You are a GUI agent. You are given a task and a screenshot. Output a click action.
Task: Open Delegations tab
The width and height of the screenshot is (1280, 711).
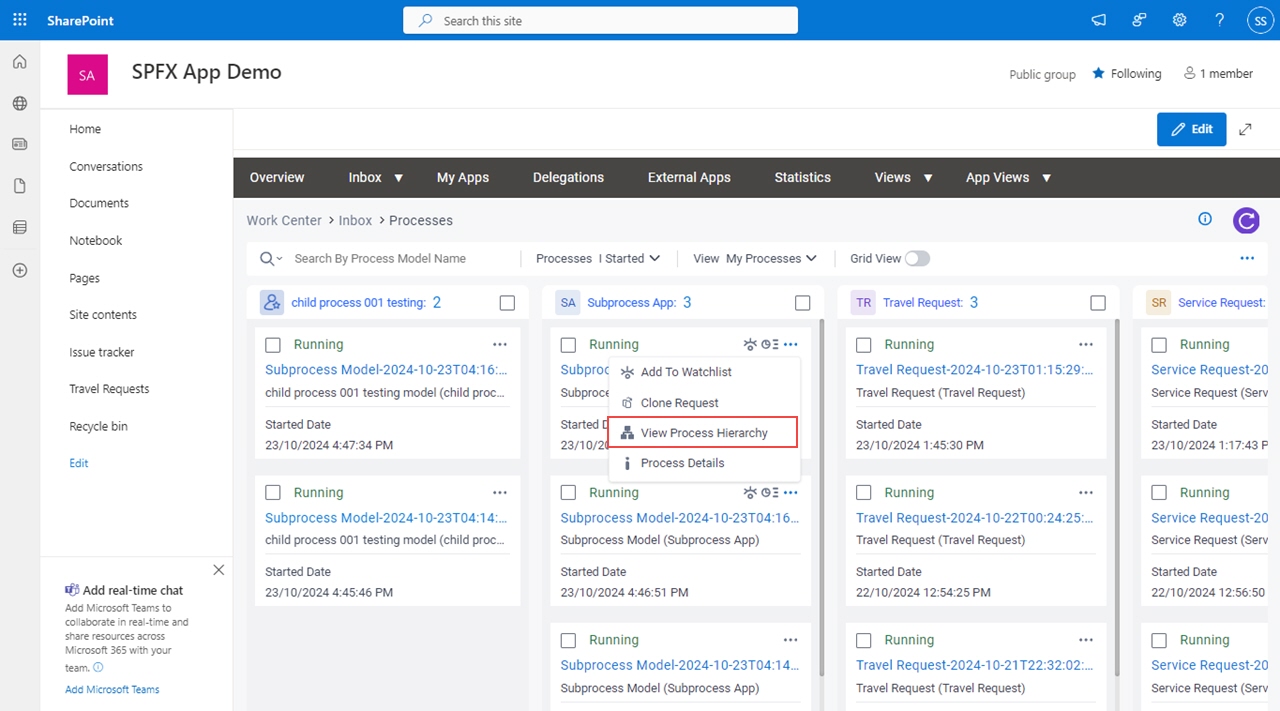pos(568,177)
